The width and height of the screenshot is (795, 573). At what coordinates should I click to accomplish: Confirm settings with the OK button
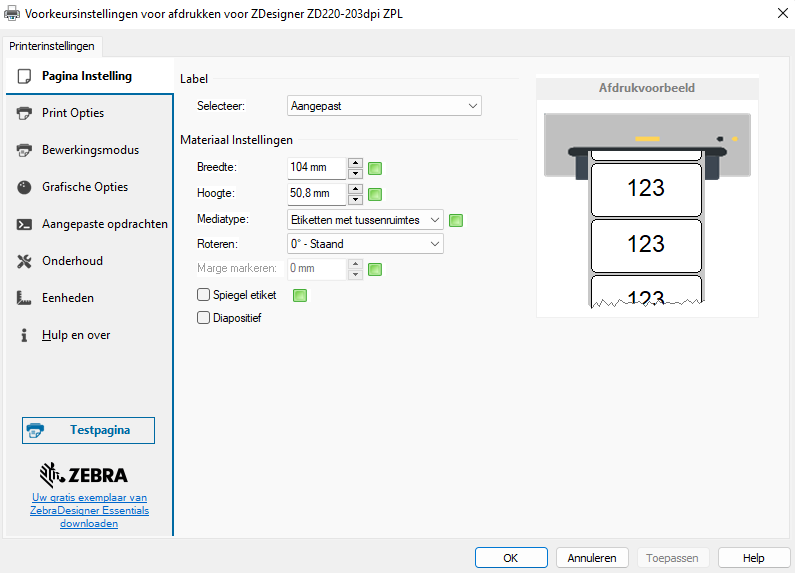coord(511,558)
